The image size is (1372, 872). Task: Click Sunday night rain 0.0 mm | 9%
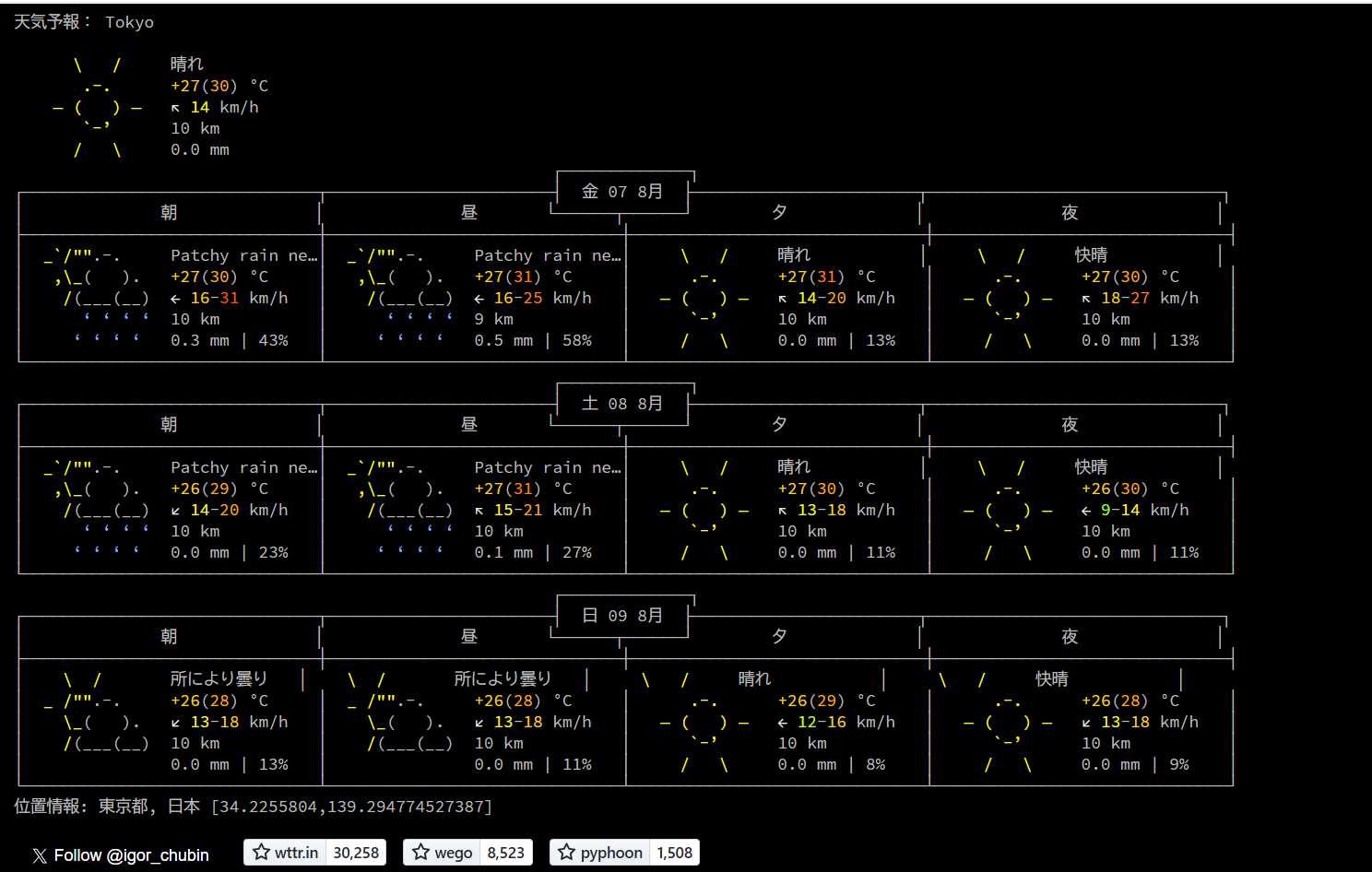point(1135,764)
